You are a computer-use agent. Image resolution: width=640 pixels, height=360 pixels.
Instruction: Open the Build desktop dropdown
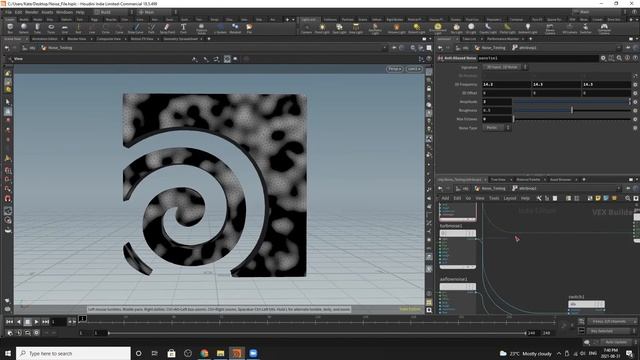click(x=113, y=12)
